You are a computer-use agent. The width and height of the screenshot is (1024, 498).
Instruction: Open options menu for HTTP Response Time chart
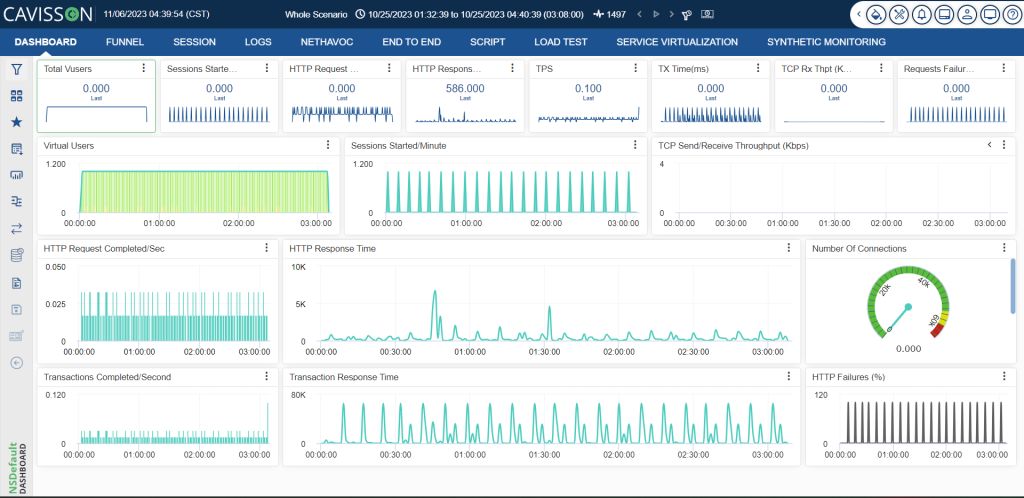(789, 247)
